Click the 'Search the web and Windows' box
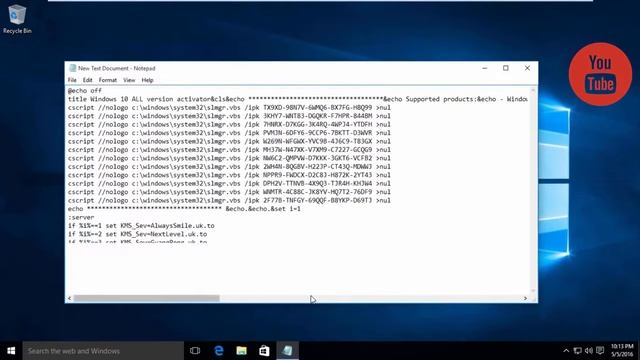 103,351
